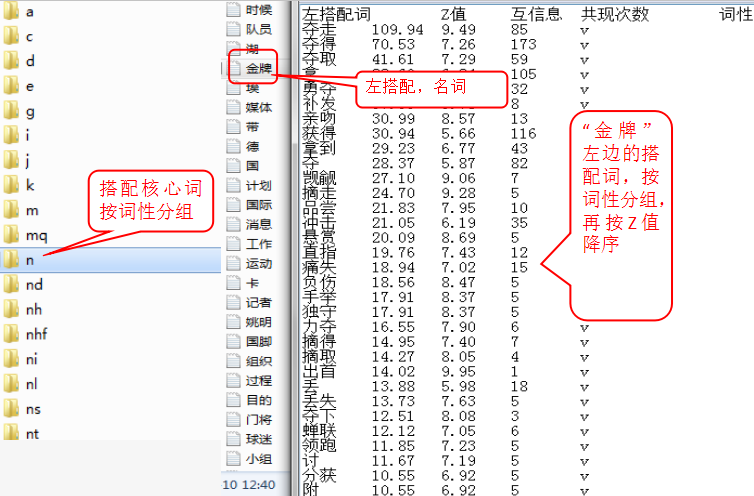The image size is (754, 496).
Task: Select the folder icon named 'm'
Action: 11,210
